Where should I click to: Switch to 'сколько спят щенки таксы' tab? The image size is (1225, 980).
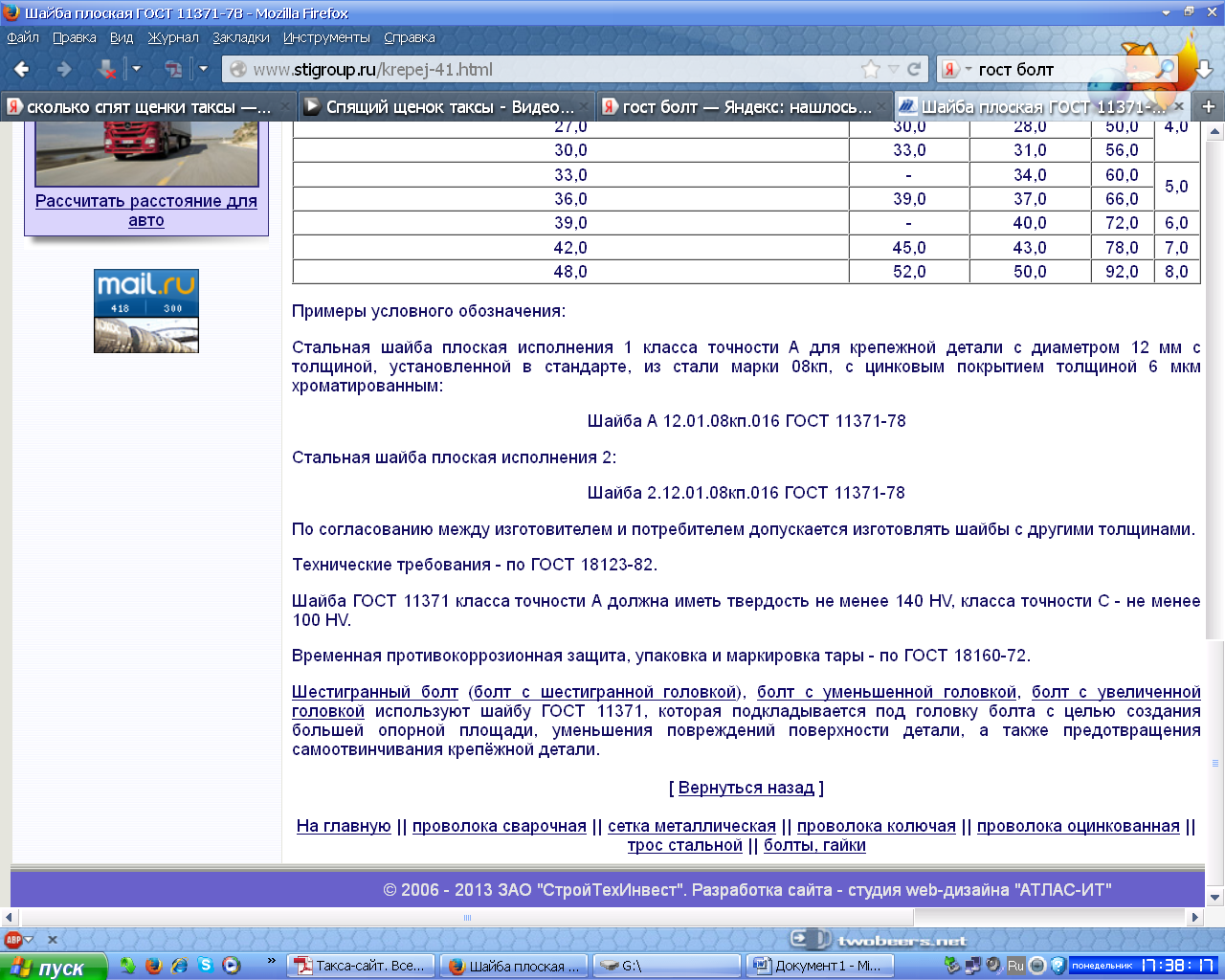[x=148, y=106]
